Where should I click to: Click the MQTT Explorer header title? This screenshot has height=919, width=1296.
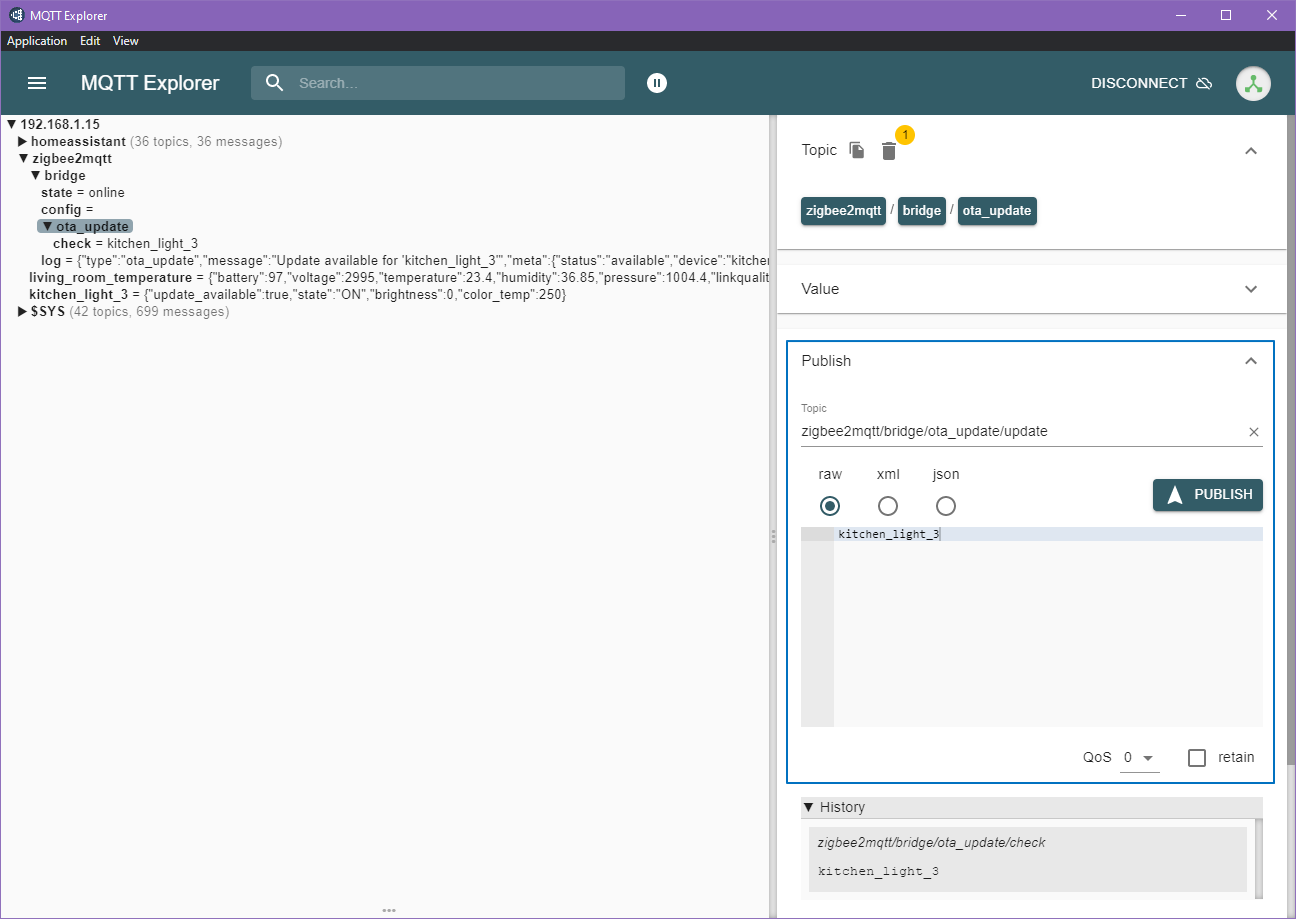(150, 83)
